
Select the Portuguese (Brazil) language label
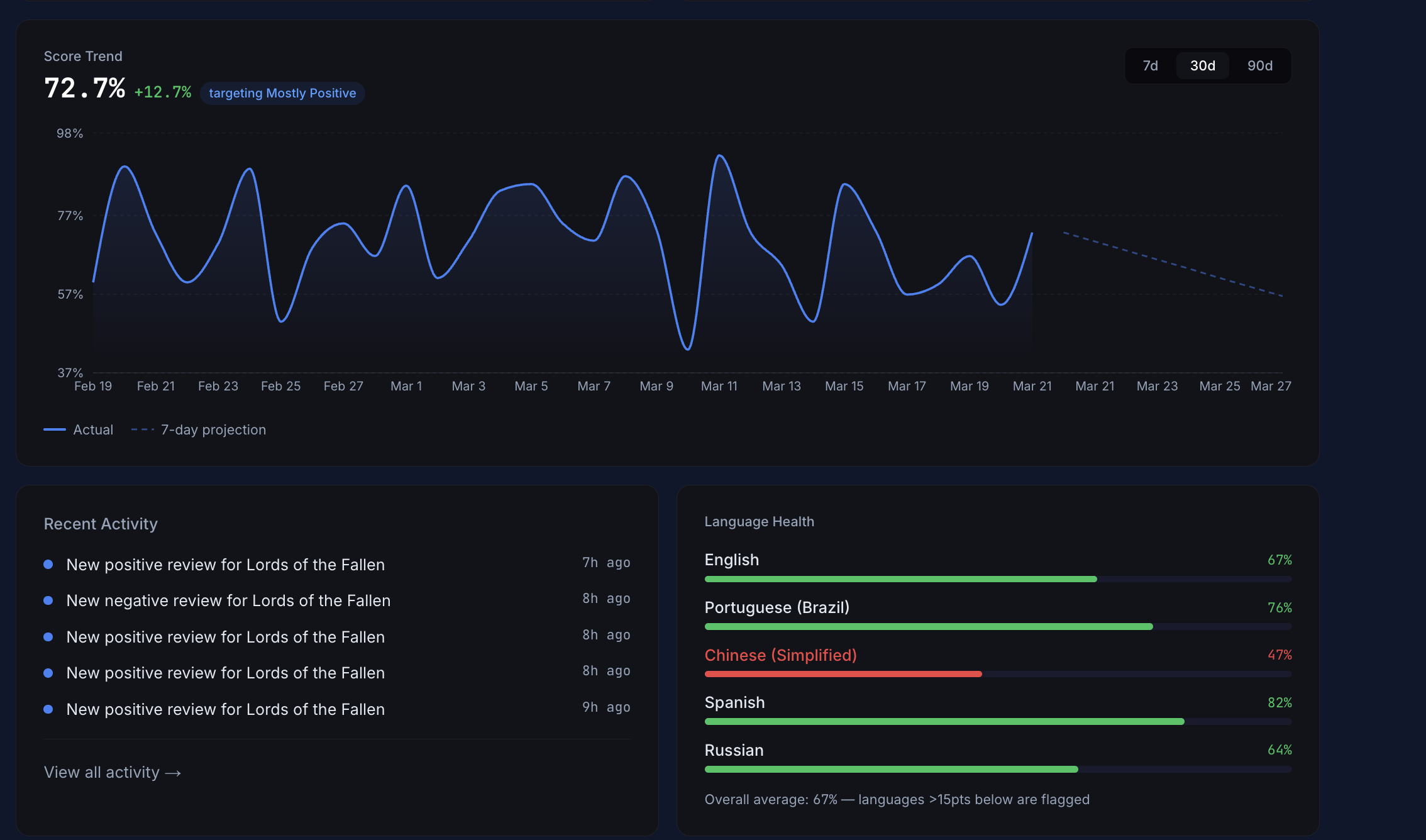pyautogui.click(x=777, y=607)
